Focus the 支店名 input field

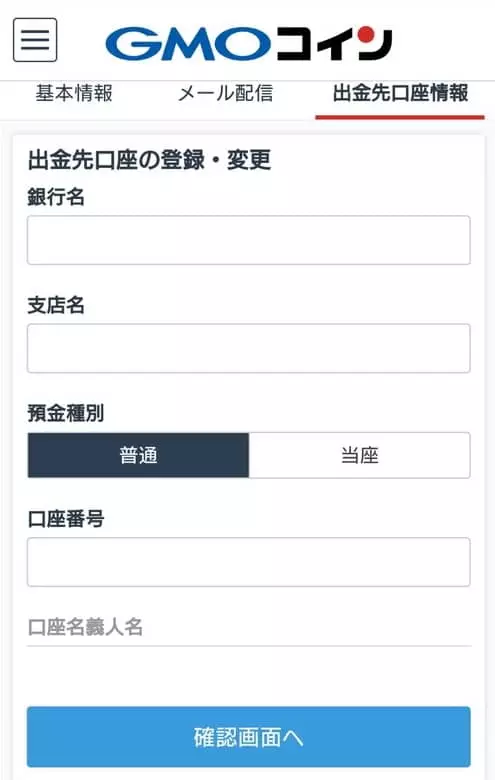249,348
